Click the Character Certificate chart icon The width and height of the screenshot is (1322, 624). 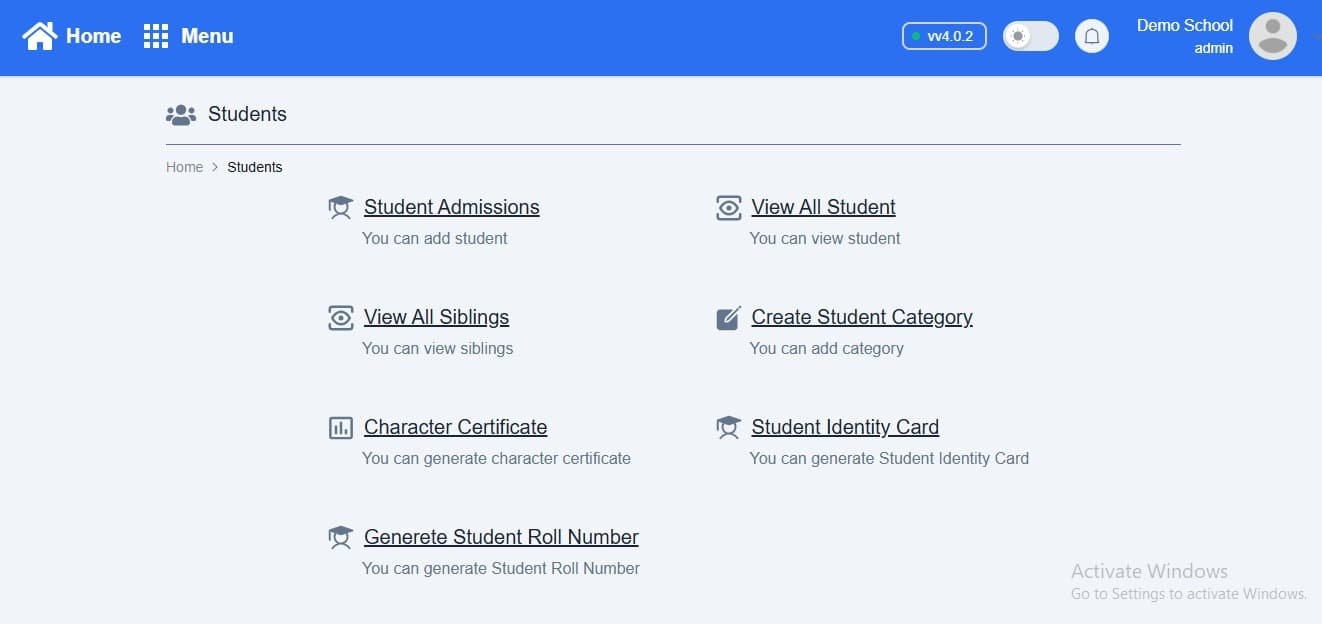tap(341, 428)
